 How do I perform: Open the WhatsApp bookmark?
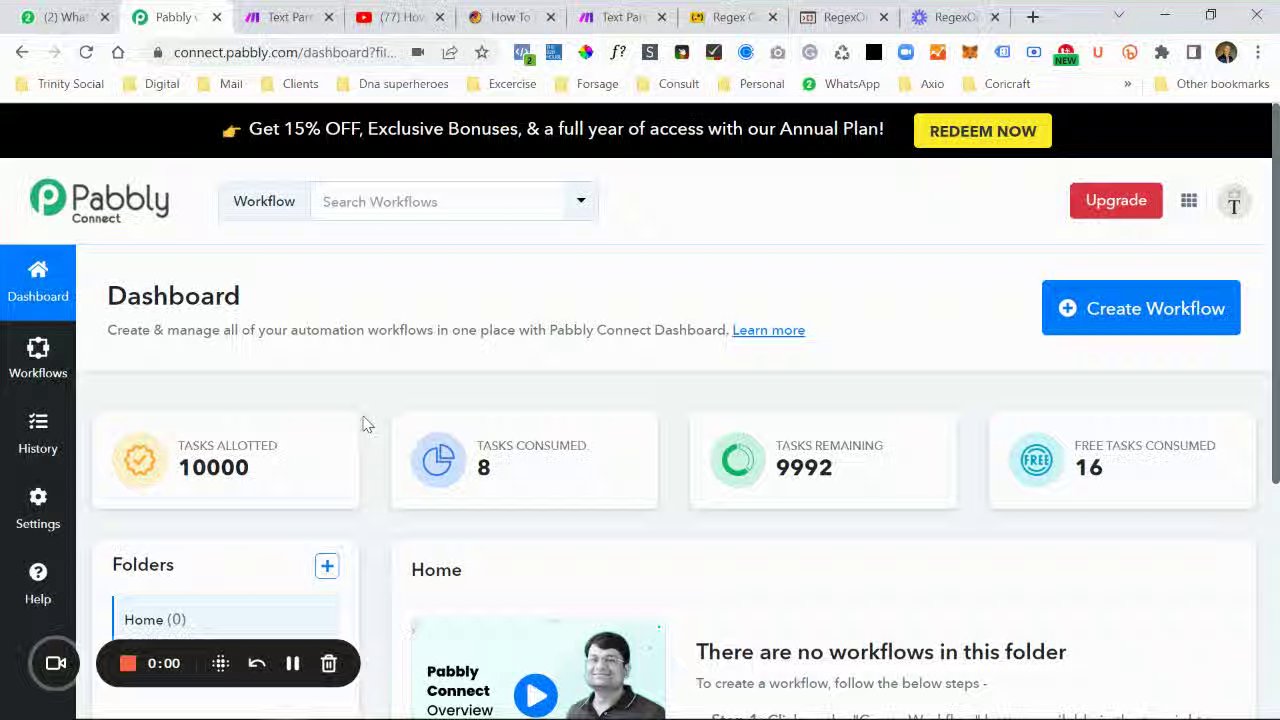[841, 84]
